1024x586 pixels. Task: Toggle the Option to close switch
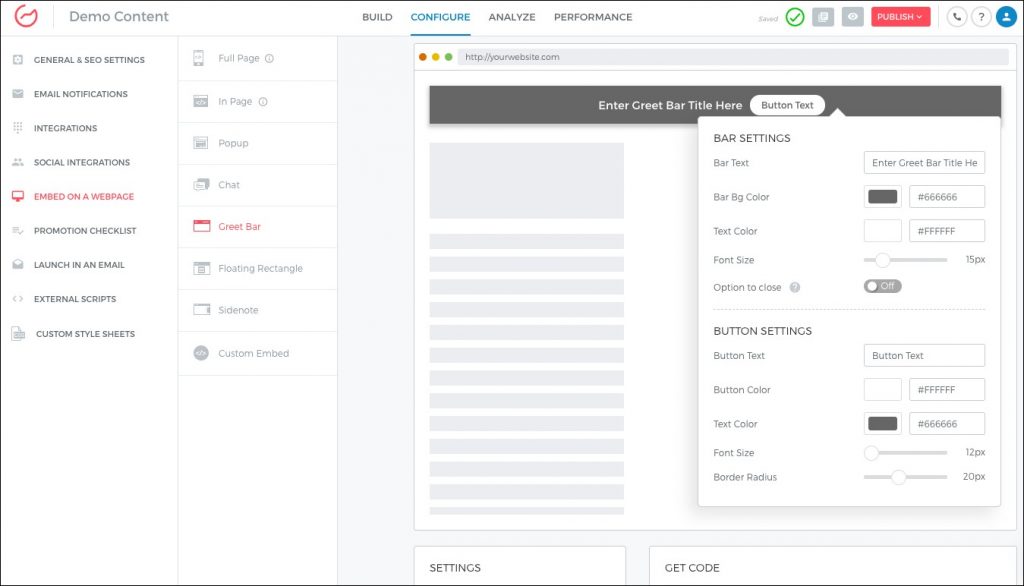coord(882,286)
